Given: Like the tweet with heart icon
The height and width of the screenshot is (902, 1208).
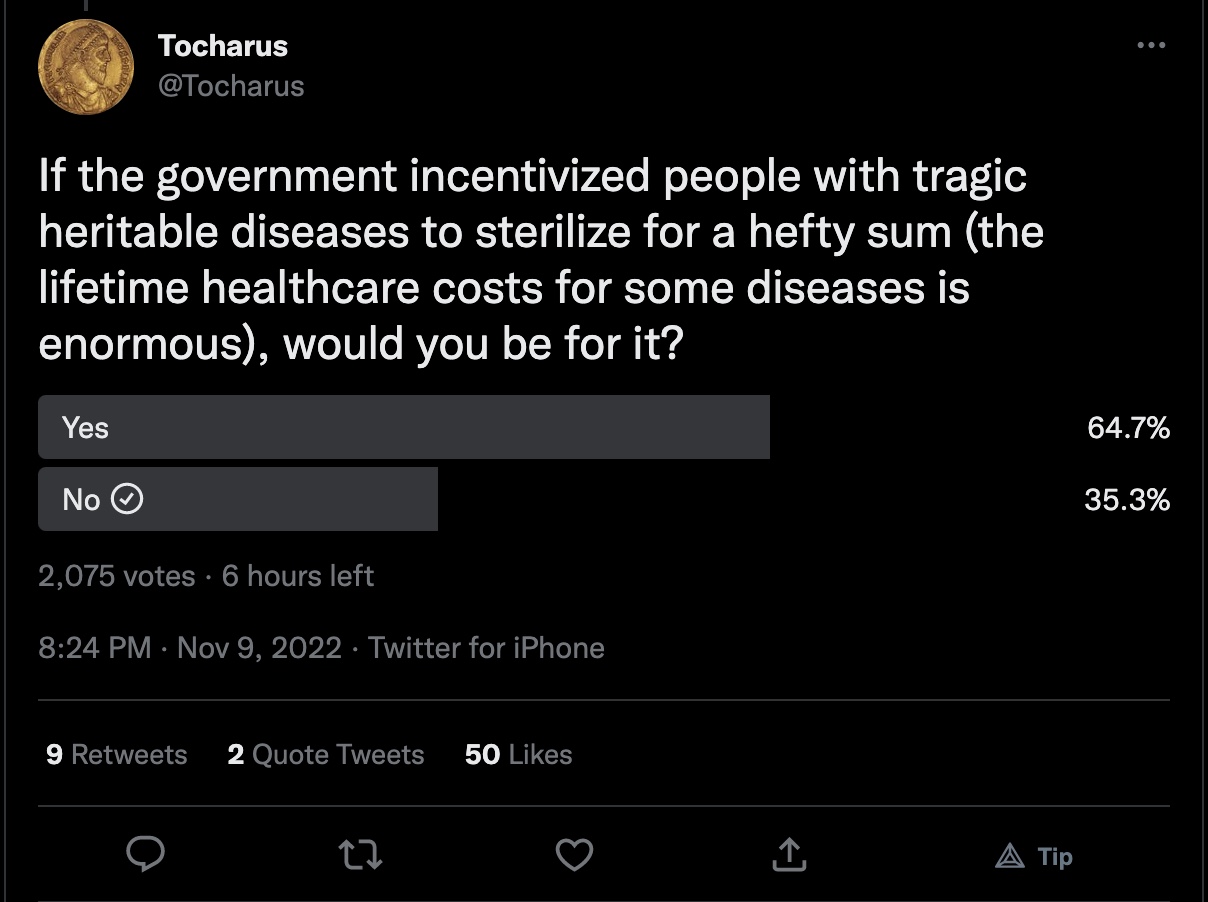Looking at the screenshot, I should (x=574, y=854).
